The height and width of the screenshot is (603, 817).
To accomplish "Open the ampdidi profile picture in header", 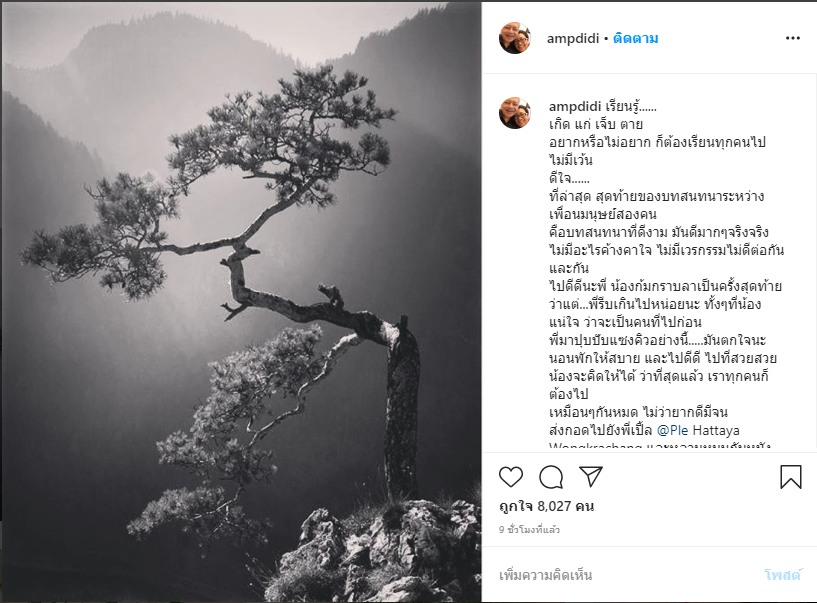I will (515, 38).
